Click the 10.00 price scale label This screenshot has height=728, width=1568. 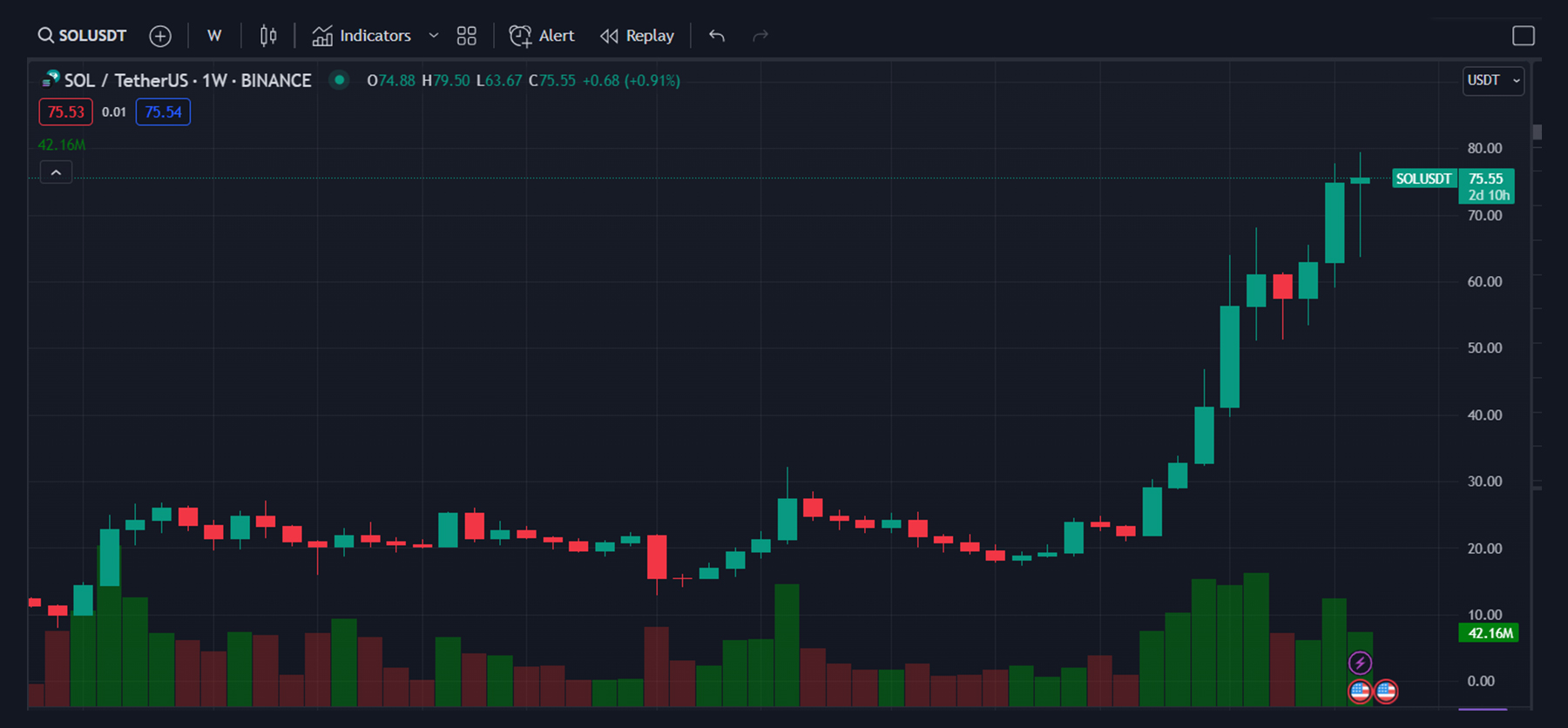[x=1484, y=614]
